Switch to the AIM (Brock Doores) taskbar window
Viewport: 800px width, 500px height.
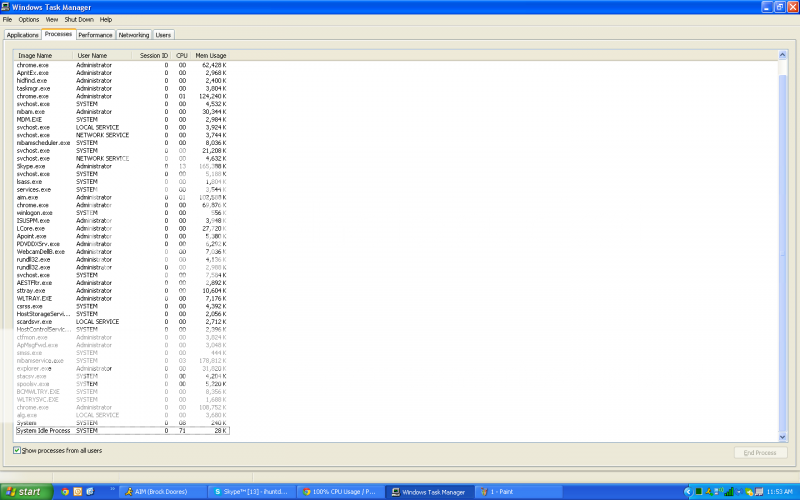click(162, 492)
